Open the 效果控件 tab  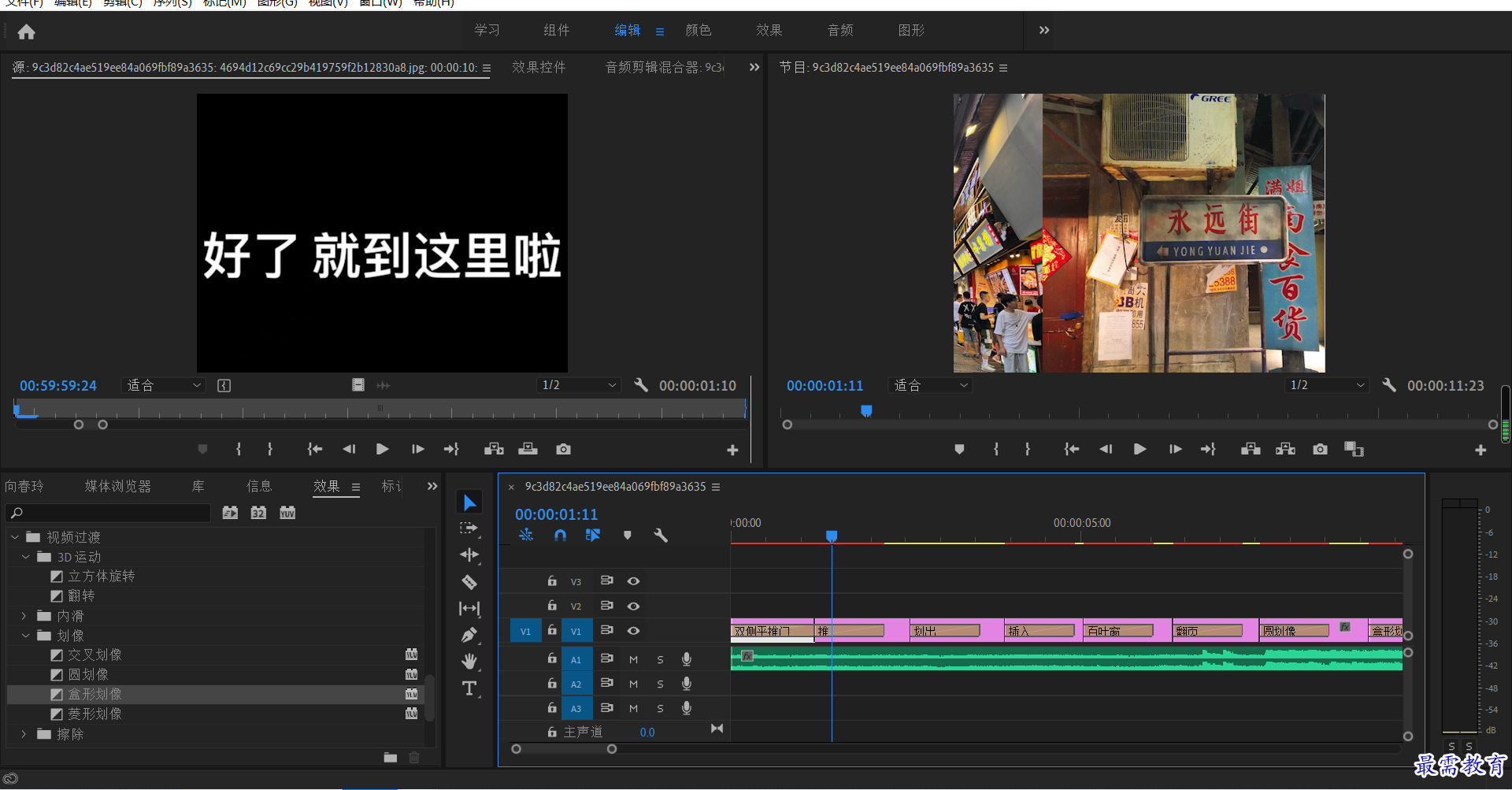(539, 68)
